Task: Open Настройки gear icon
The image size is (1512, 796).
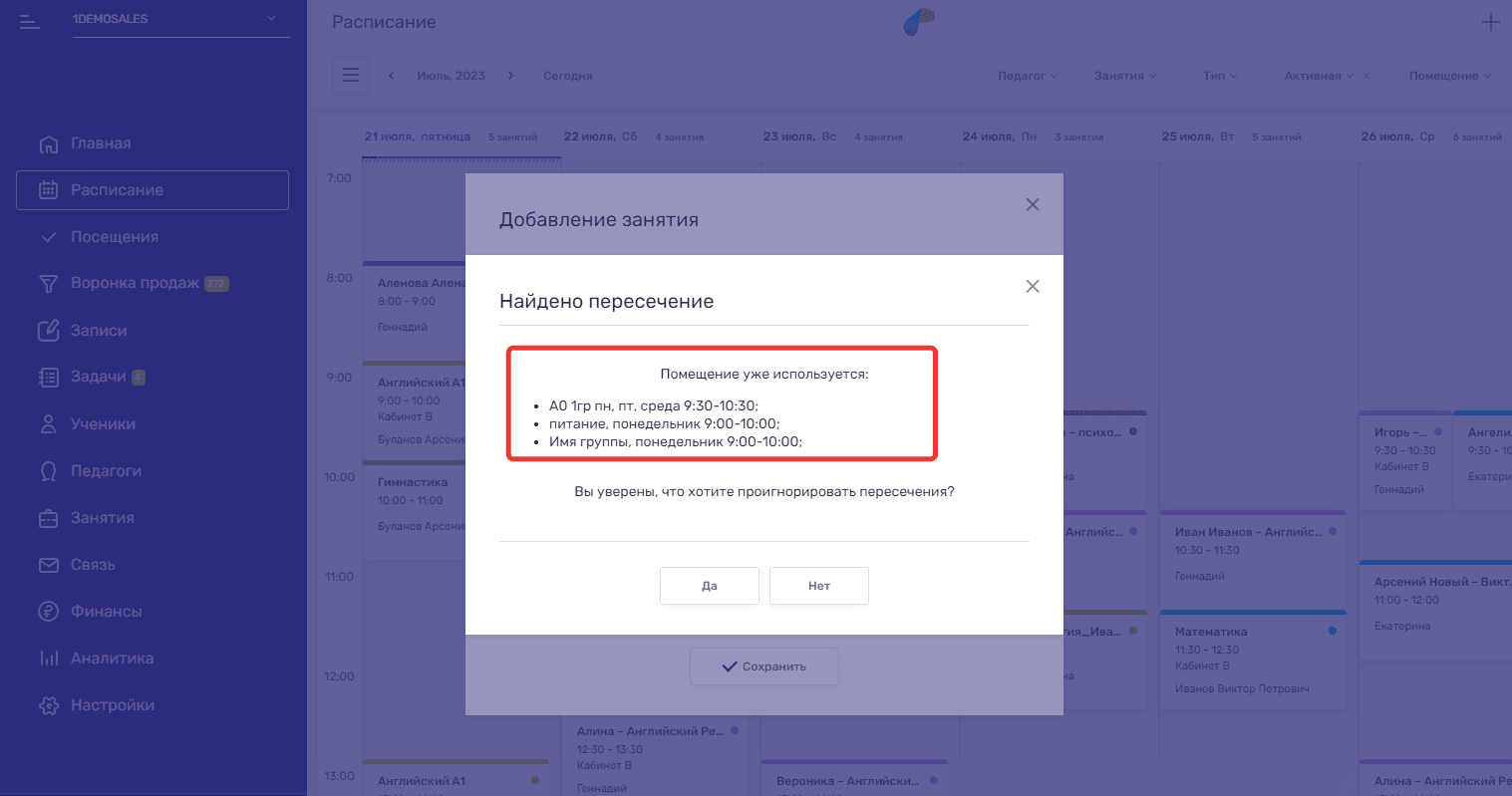Action: (x=48, y=705)
